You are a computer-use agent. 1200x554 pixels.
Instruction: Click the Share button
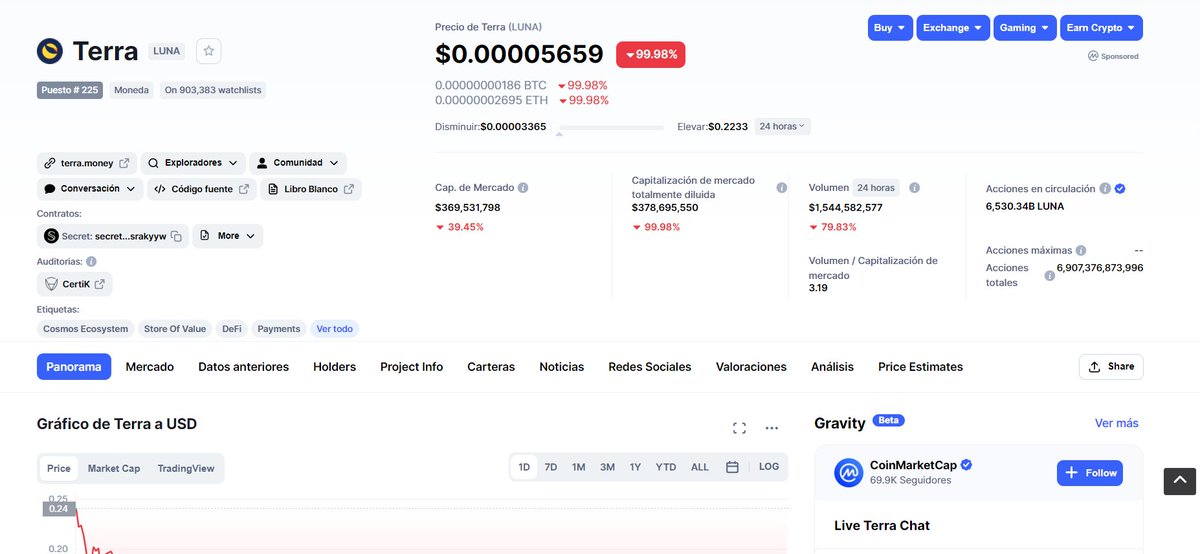[1111, 367]
